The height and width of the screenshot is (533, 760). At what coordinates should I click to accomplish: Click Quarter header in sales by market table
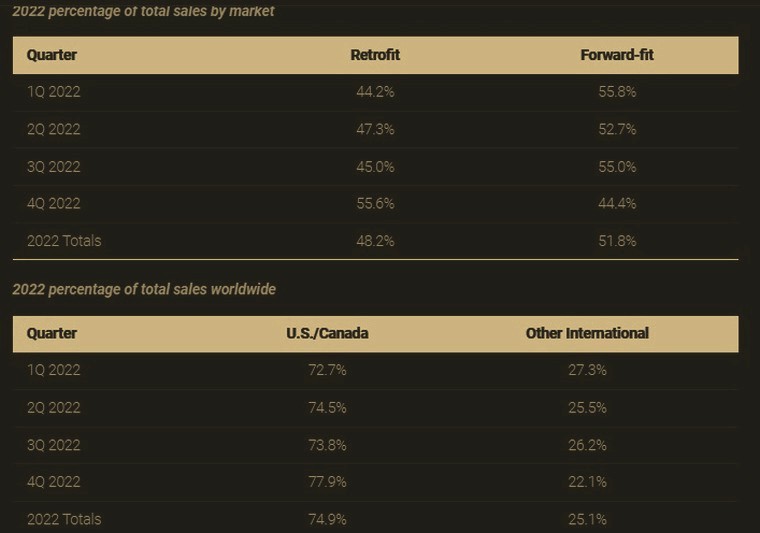pos(52,55)
